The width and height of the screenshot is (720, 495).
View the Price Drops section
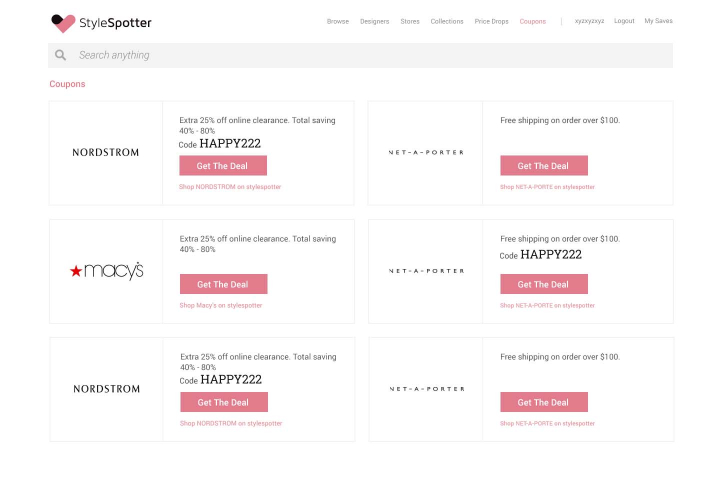491,21
